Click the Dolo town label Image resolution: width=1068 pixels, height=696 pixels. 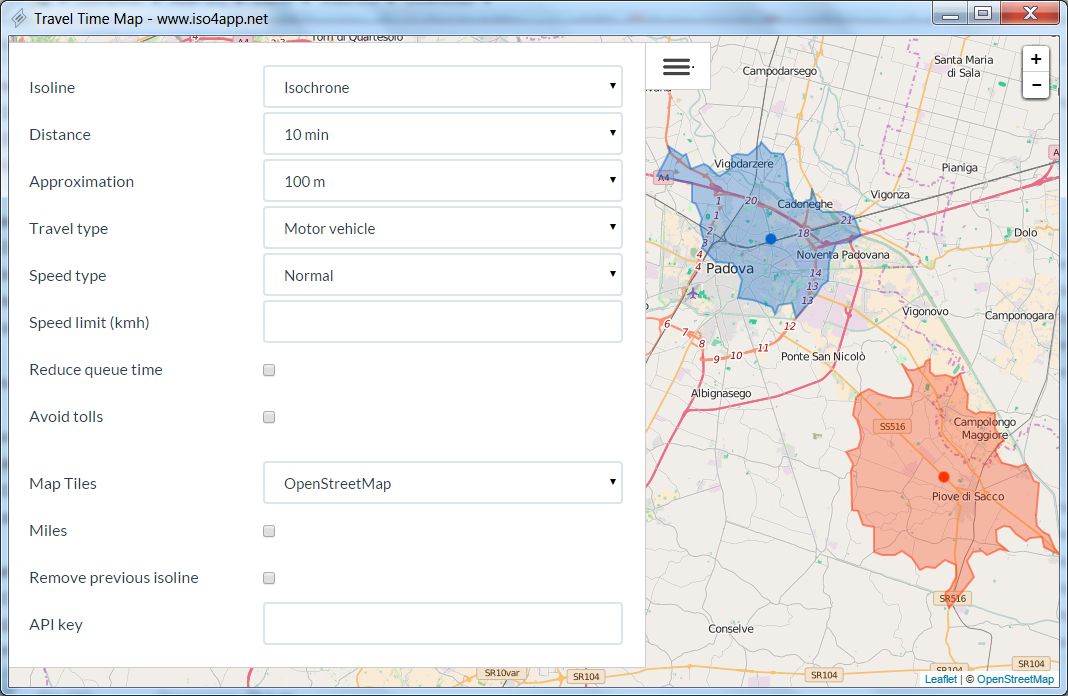(x=1025, y=232)
